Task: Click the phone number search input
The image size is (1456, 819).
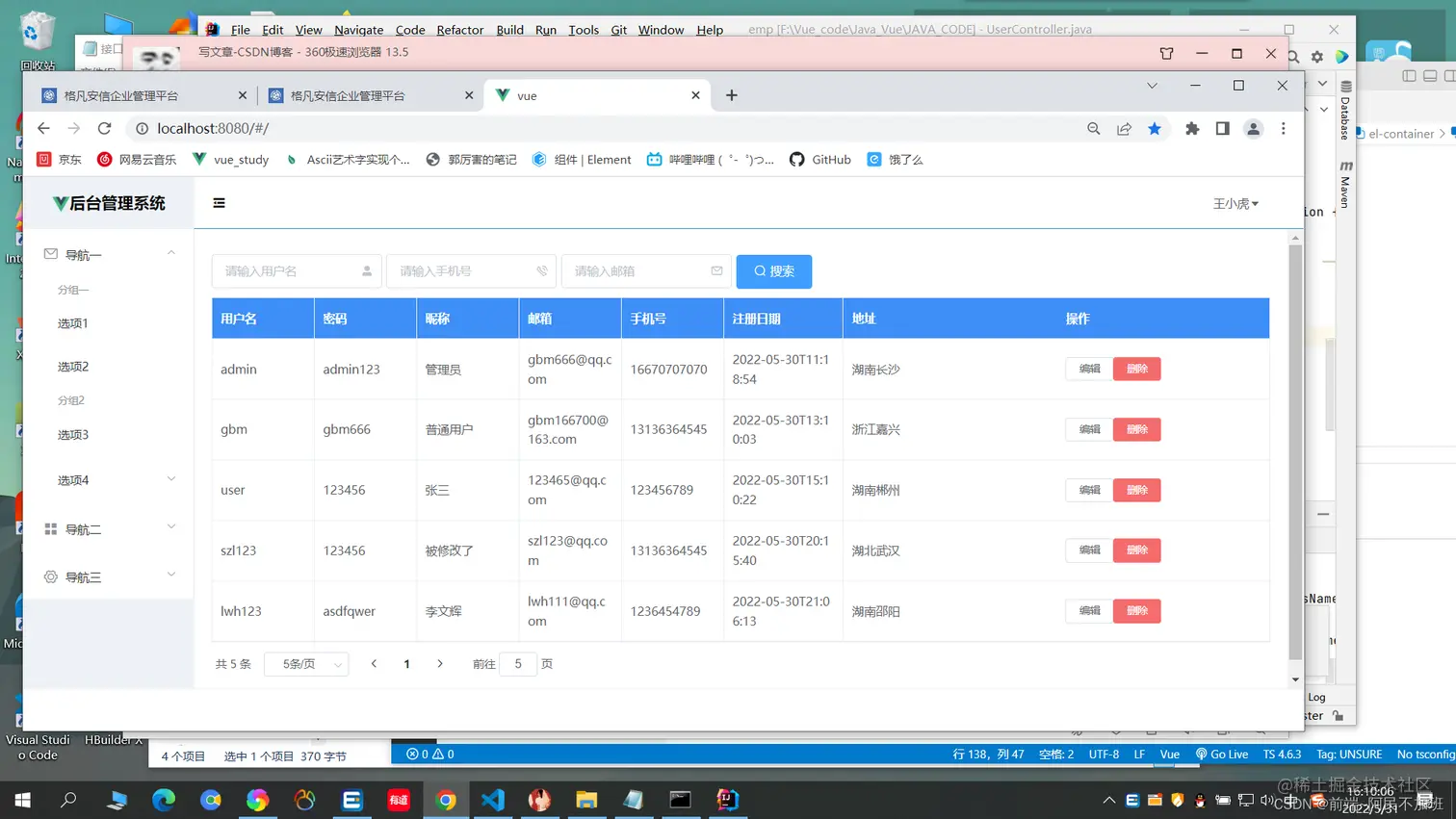Action: coord(471,271)
